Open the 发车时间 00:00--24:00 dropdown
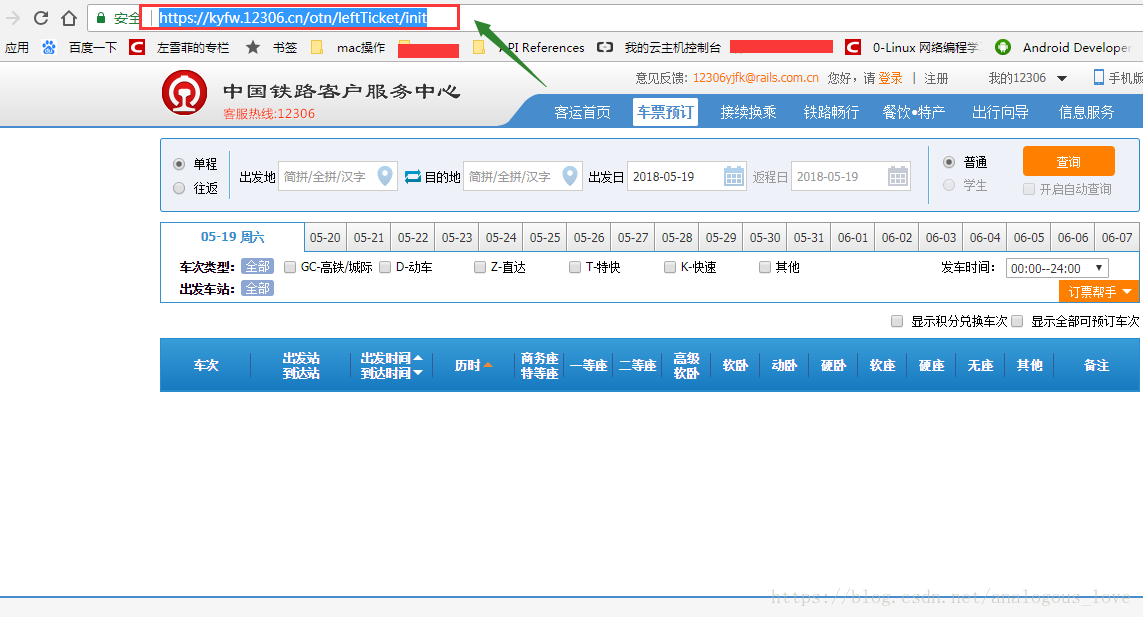Viewport: 1143px width, 617px height. tap(1057, 268)
